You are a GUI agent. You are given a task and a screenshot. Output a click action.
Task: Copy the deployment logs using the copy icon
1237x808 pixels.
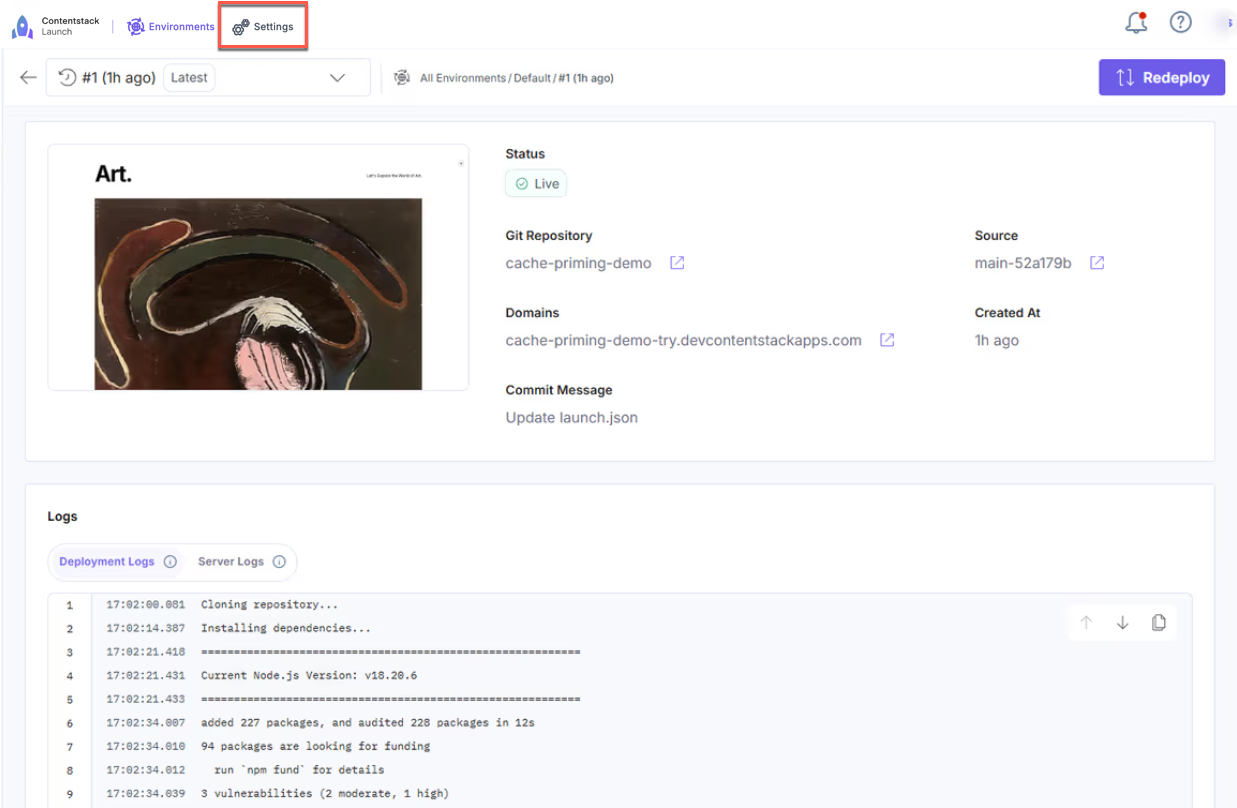[x=1158, y=622]
